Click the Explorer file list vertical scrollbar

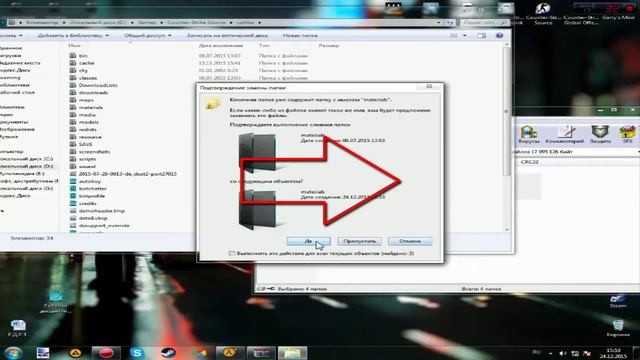click(x=507, y=111)
